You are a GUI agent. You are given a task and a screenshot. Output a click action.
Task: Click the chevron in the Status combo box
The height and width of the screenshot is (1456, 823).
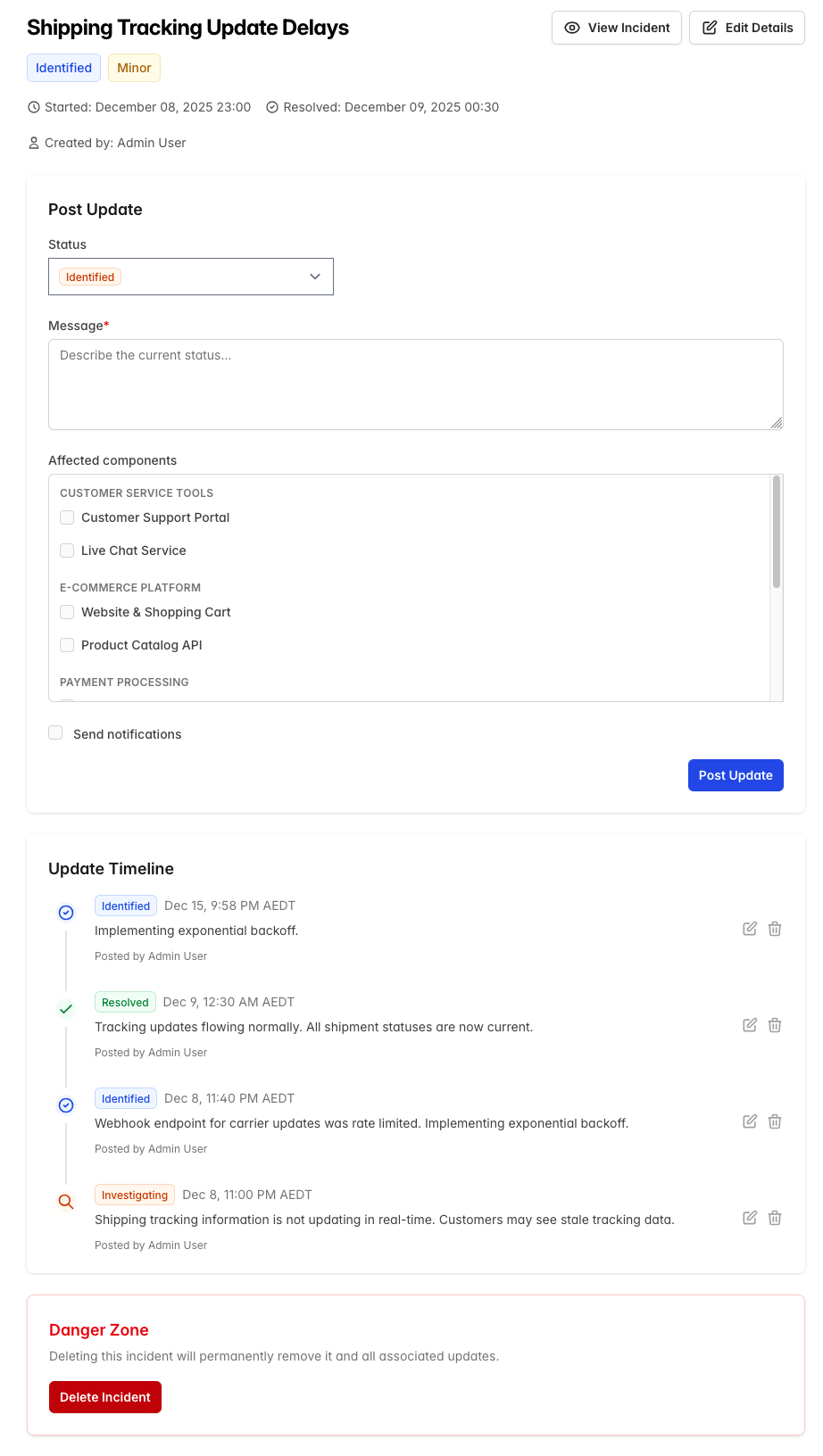315,277
